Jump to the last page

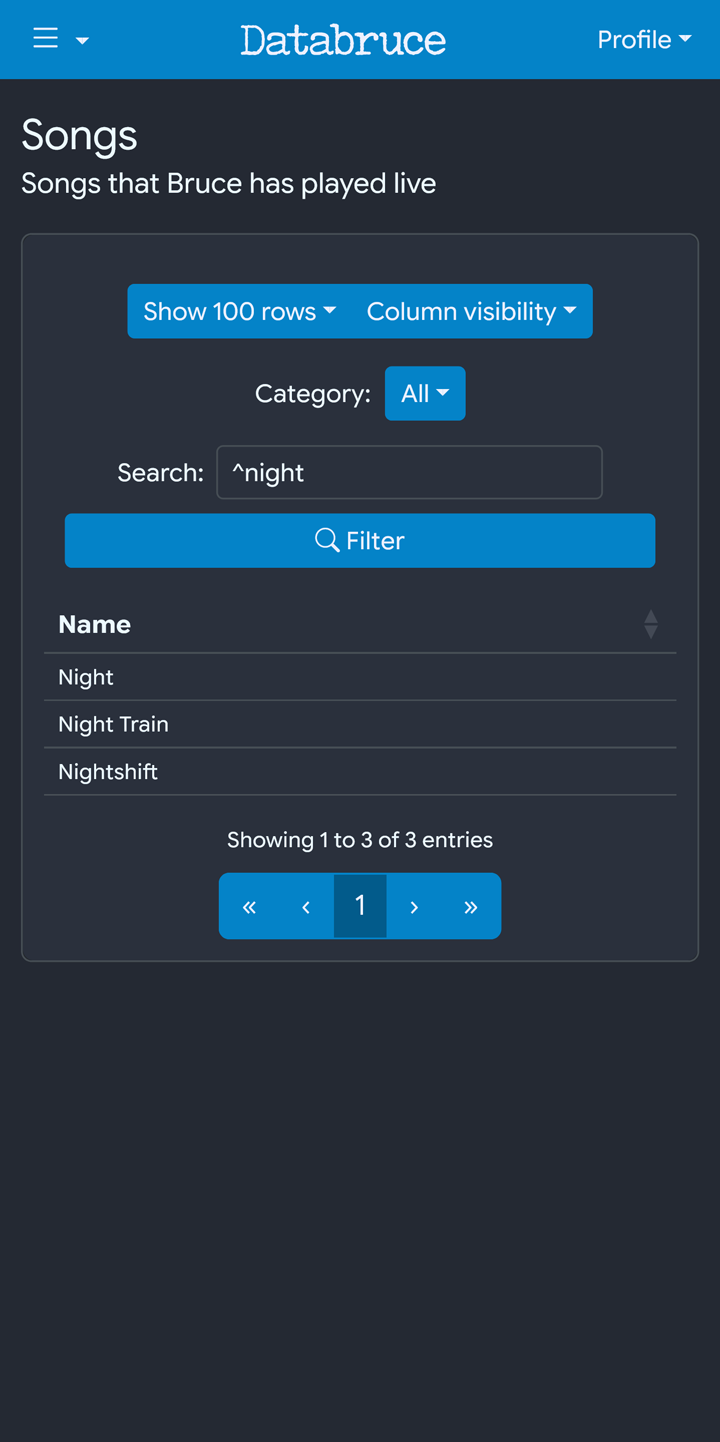pos(471,907)
